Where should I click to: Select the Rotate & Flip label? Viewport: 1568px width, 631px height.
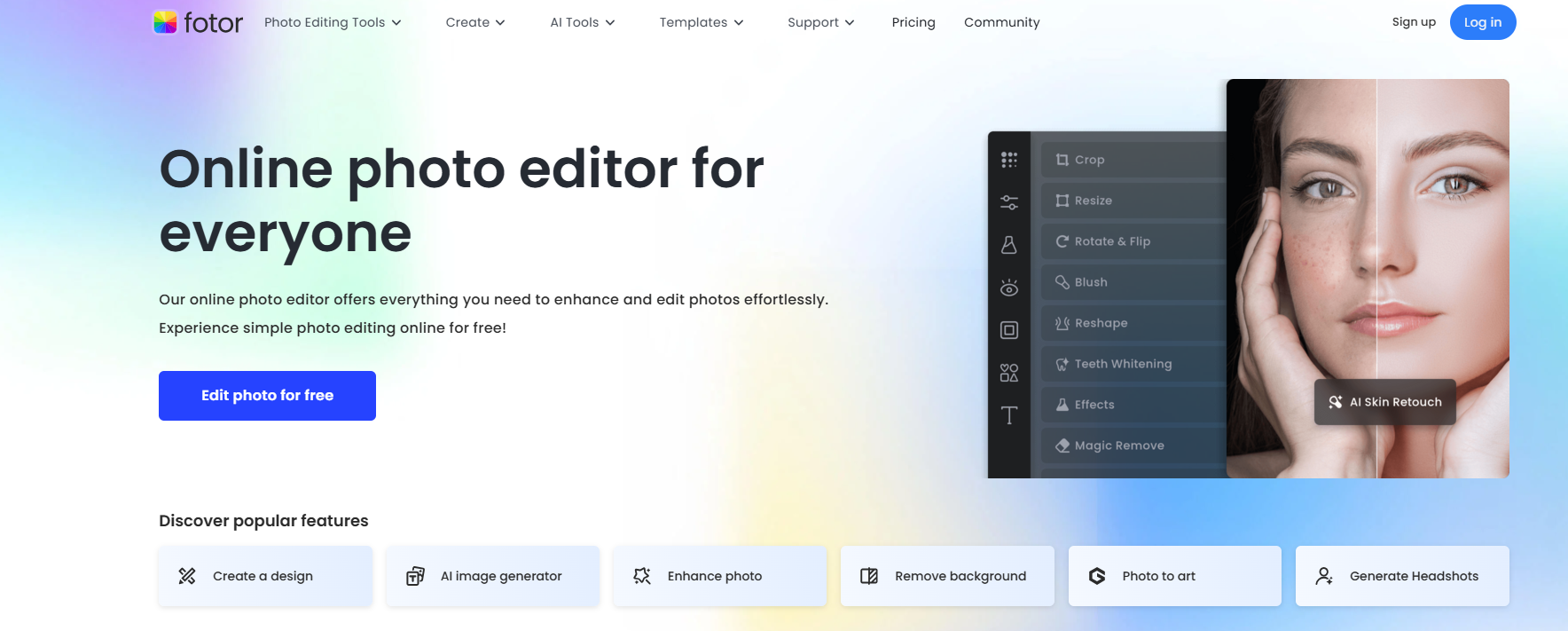(1113, 241)
